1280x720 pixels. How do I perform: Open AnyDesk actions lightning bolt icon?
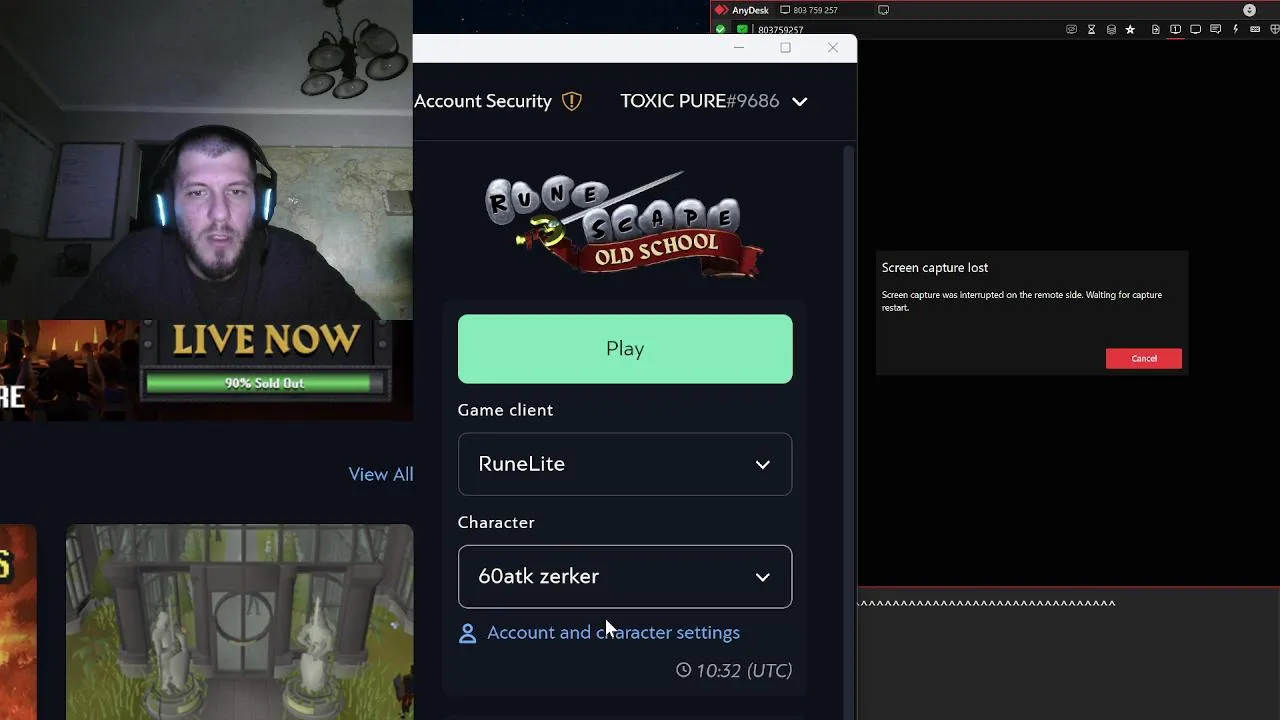[1236, 29]
